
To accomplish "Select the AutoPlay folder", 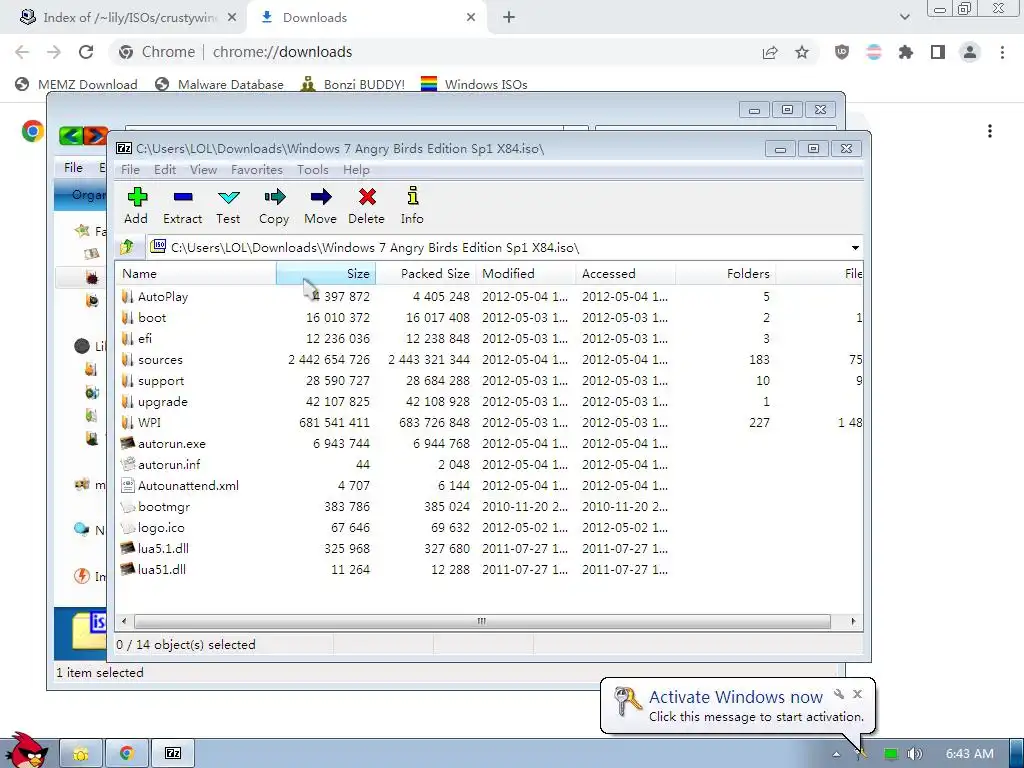I will (163, 296).
